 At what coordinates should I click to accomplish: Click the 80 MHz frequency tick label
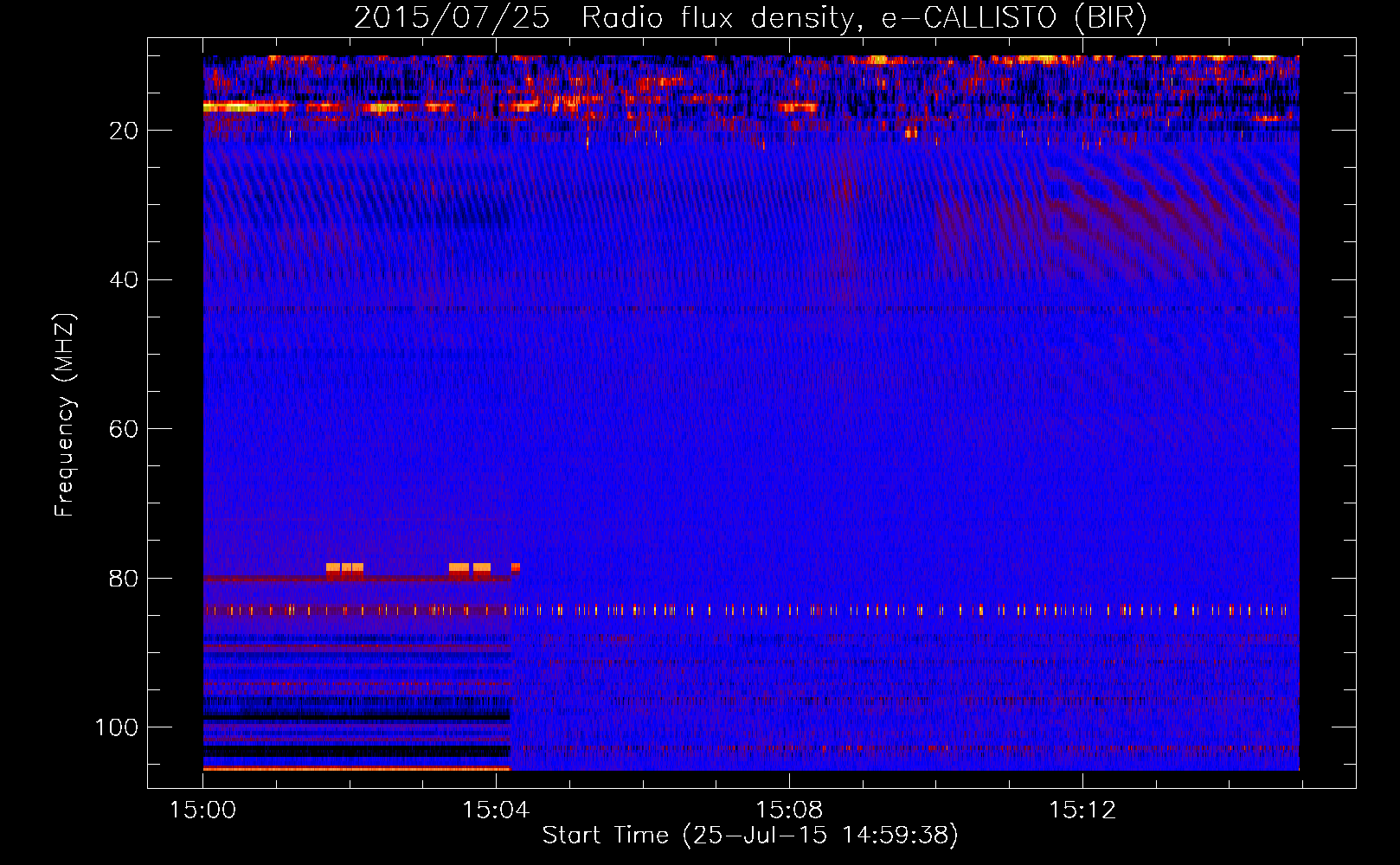(x=124, y=579)
